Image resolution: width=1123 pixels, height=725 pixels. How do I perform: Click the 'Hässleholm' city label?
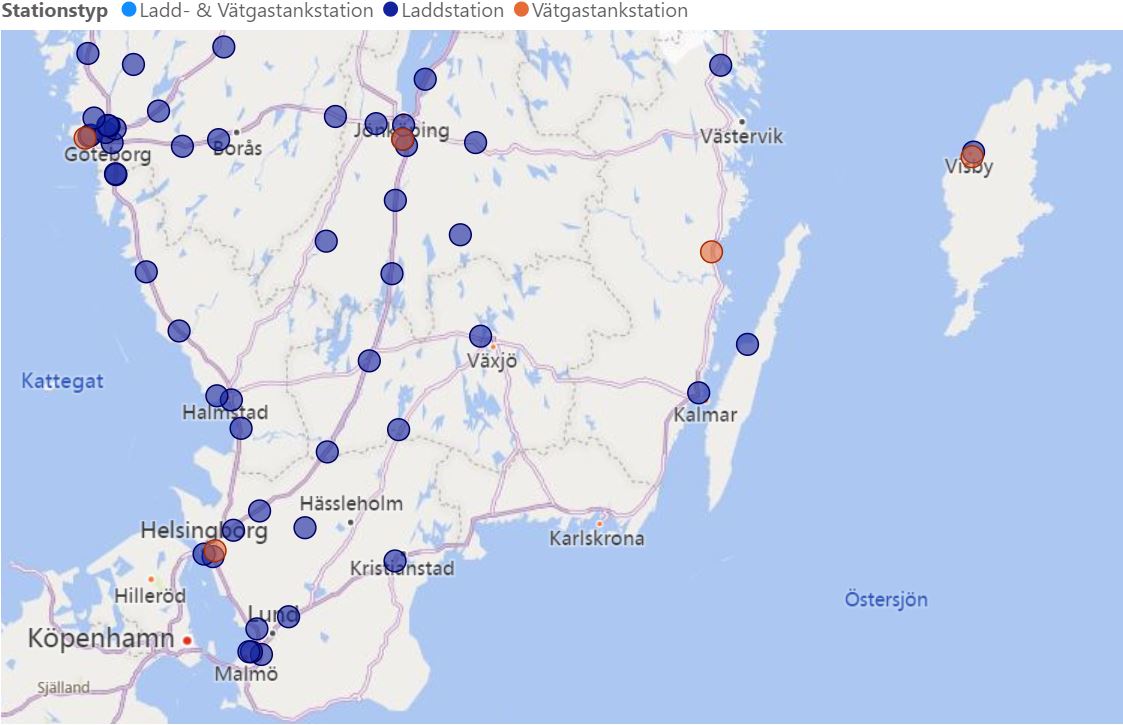tap(351, 504)
